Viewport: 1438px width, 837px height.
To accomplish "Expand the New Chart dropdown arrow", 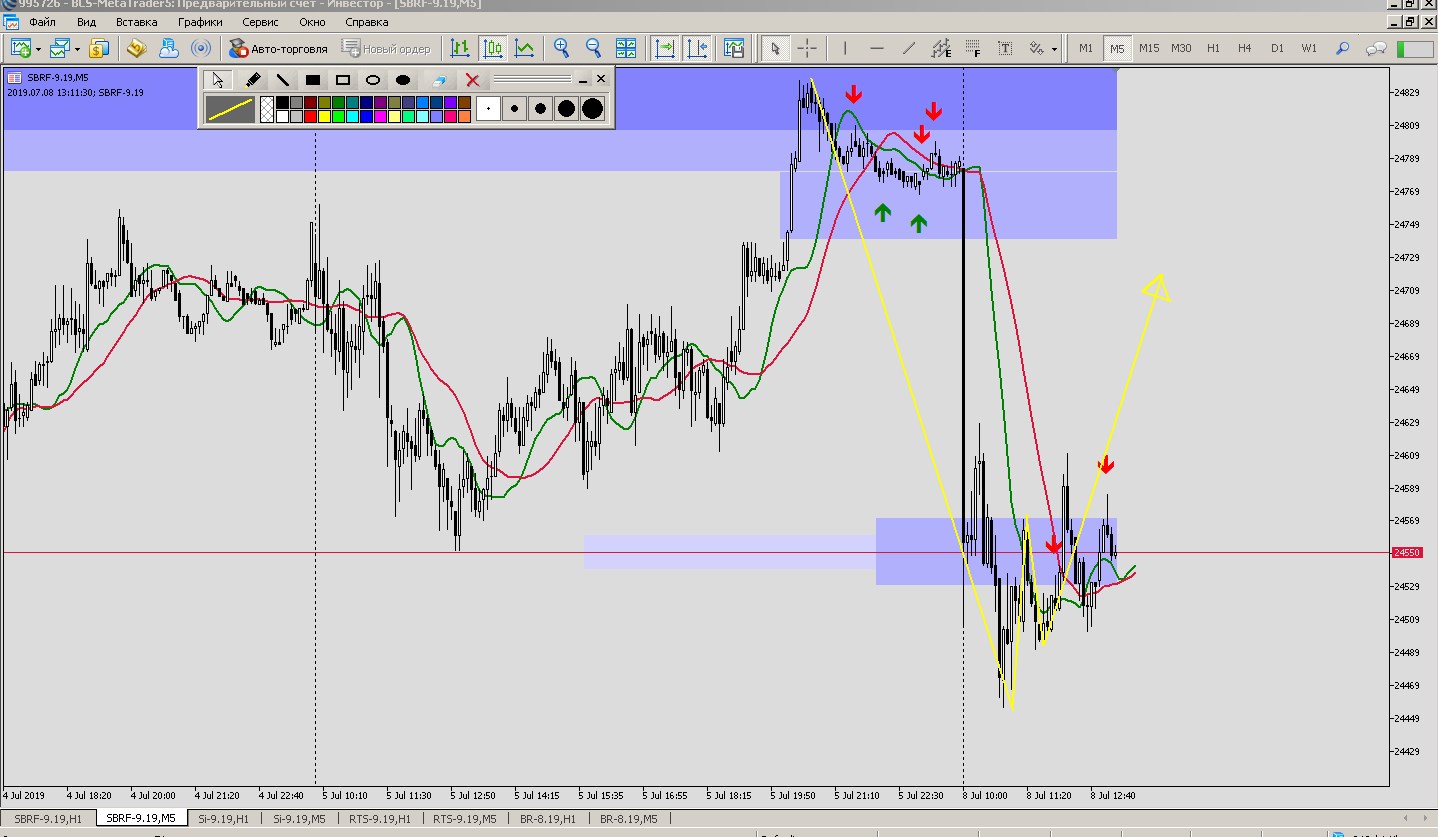I will coord(38,48).
